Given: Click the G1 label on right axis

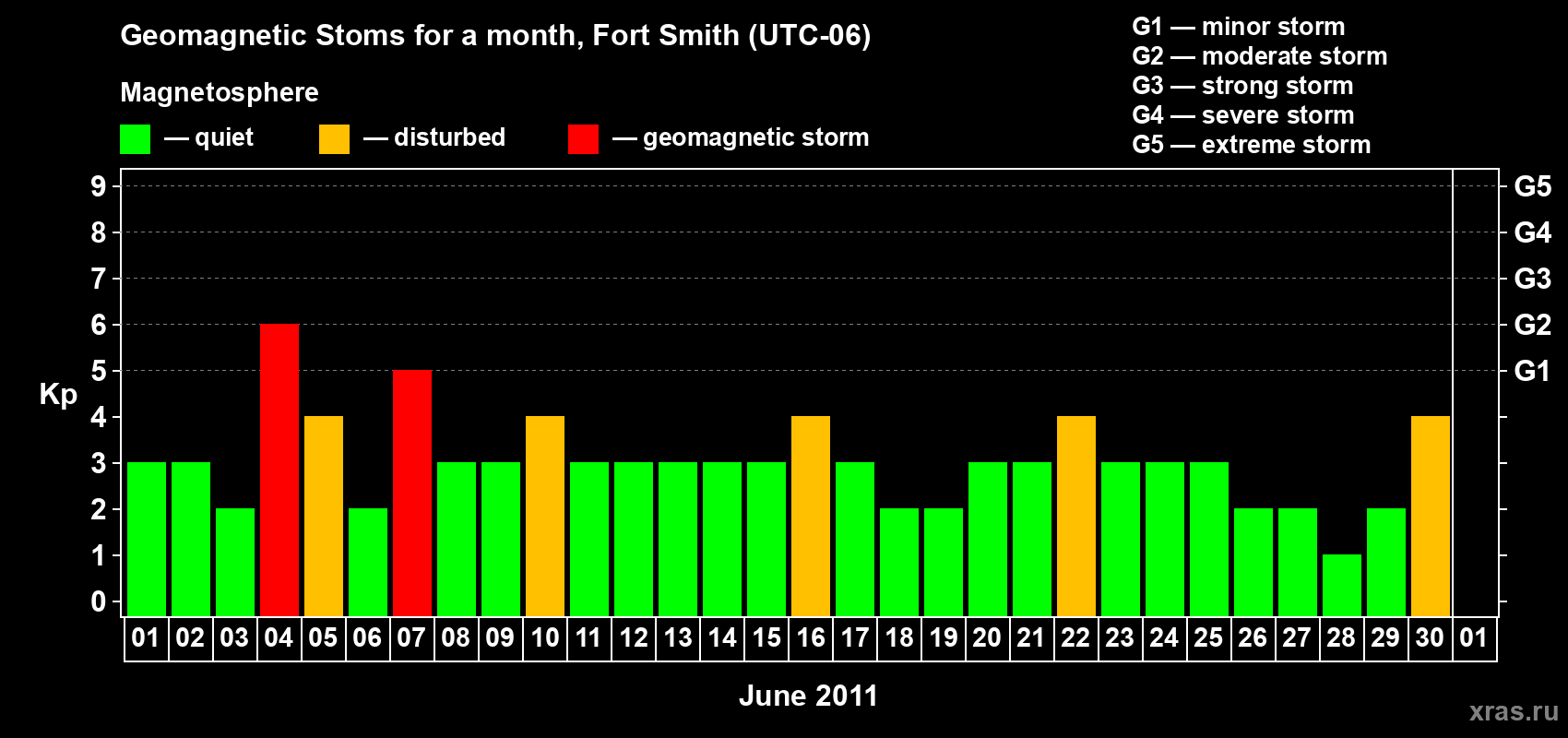Looking at the screenshot, I should pos(1533,371).
